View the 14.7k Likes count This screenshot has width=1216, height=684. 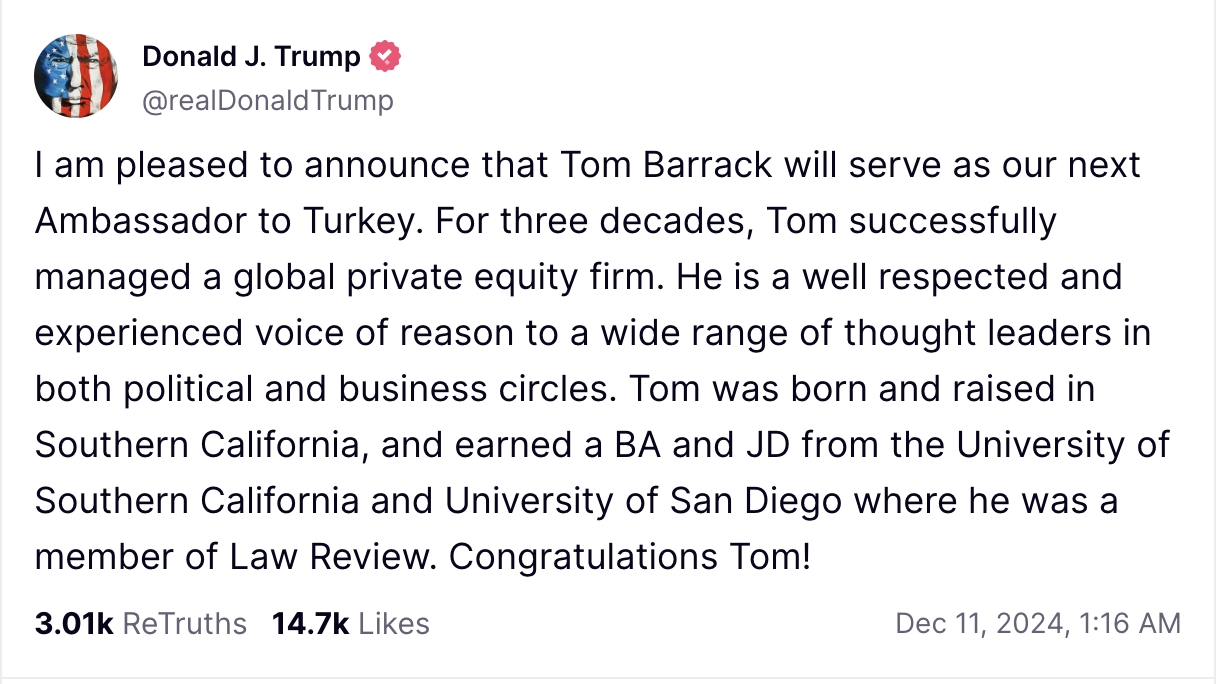[x=310, y=624]
